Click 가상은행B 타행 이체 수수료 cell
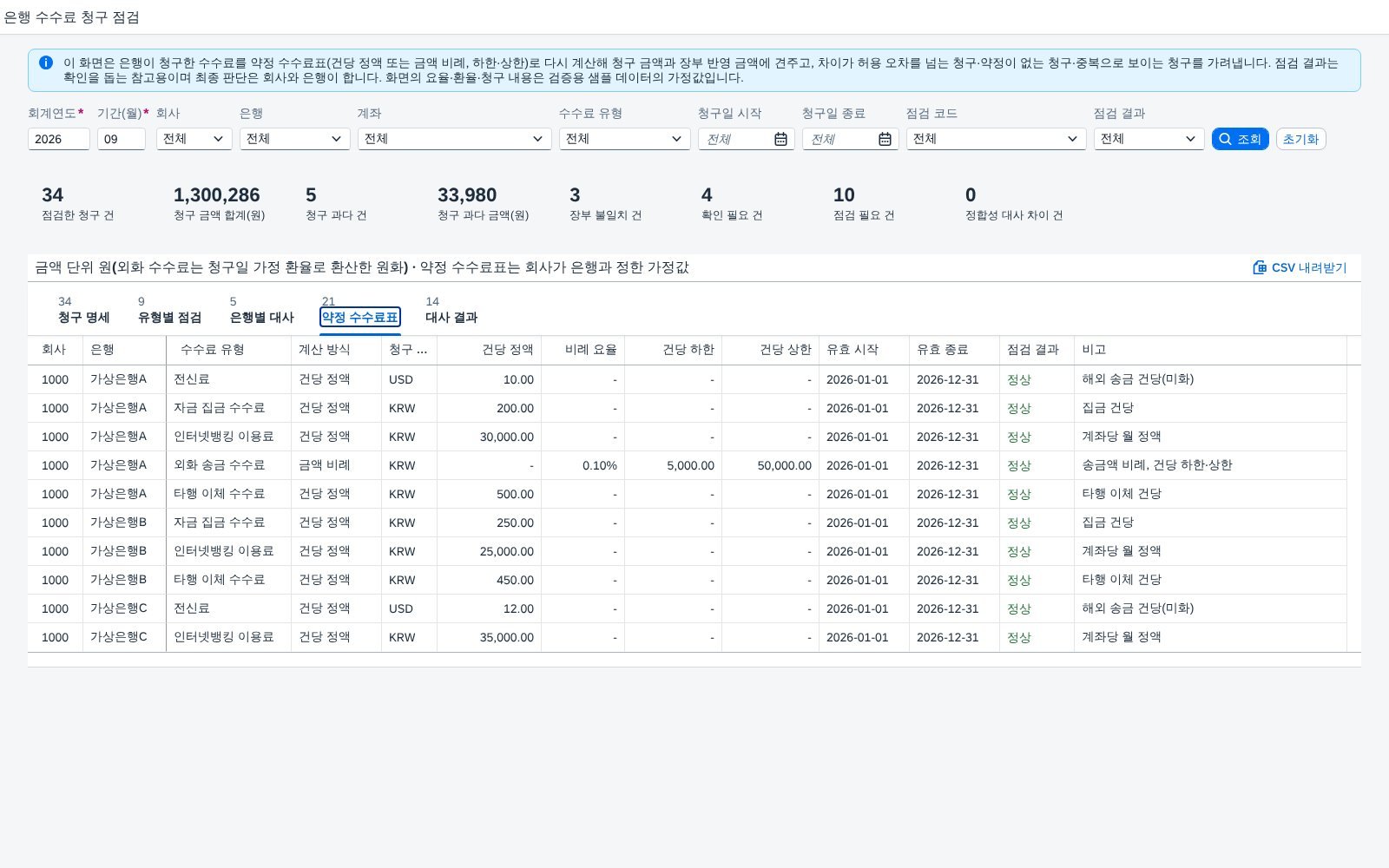The image size is (1389, 868). coord(228,580)
